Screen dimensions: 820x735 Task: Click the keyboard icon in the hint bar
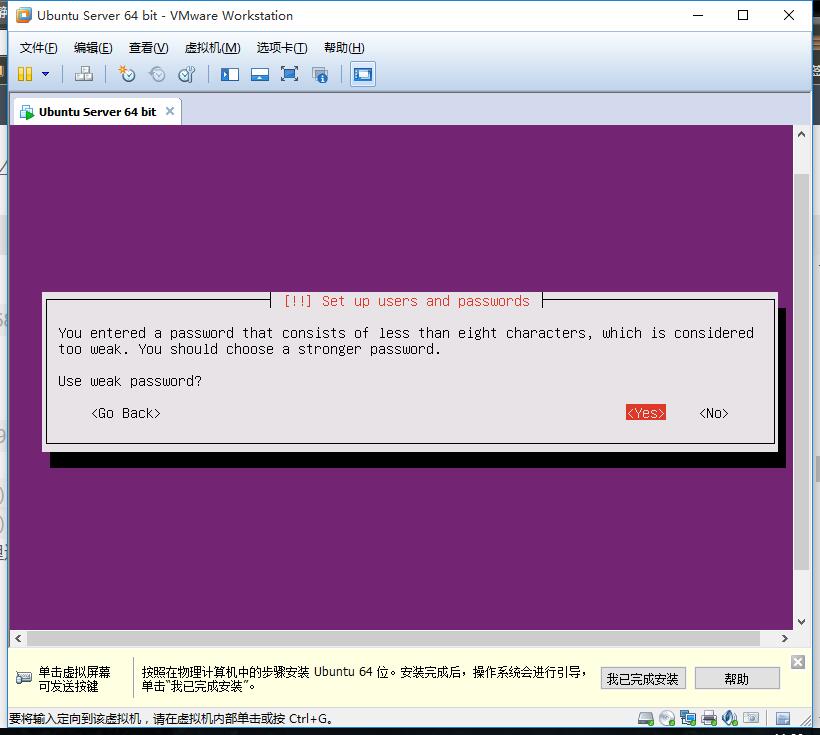point(24,678)
